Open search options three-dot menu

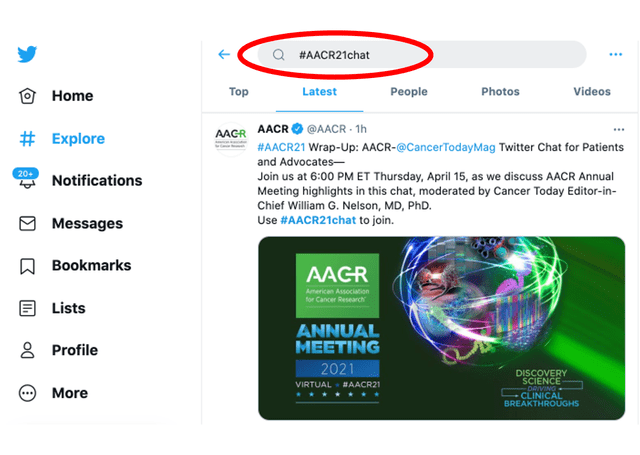coord(616,55)
